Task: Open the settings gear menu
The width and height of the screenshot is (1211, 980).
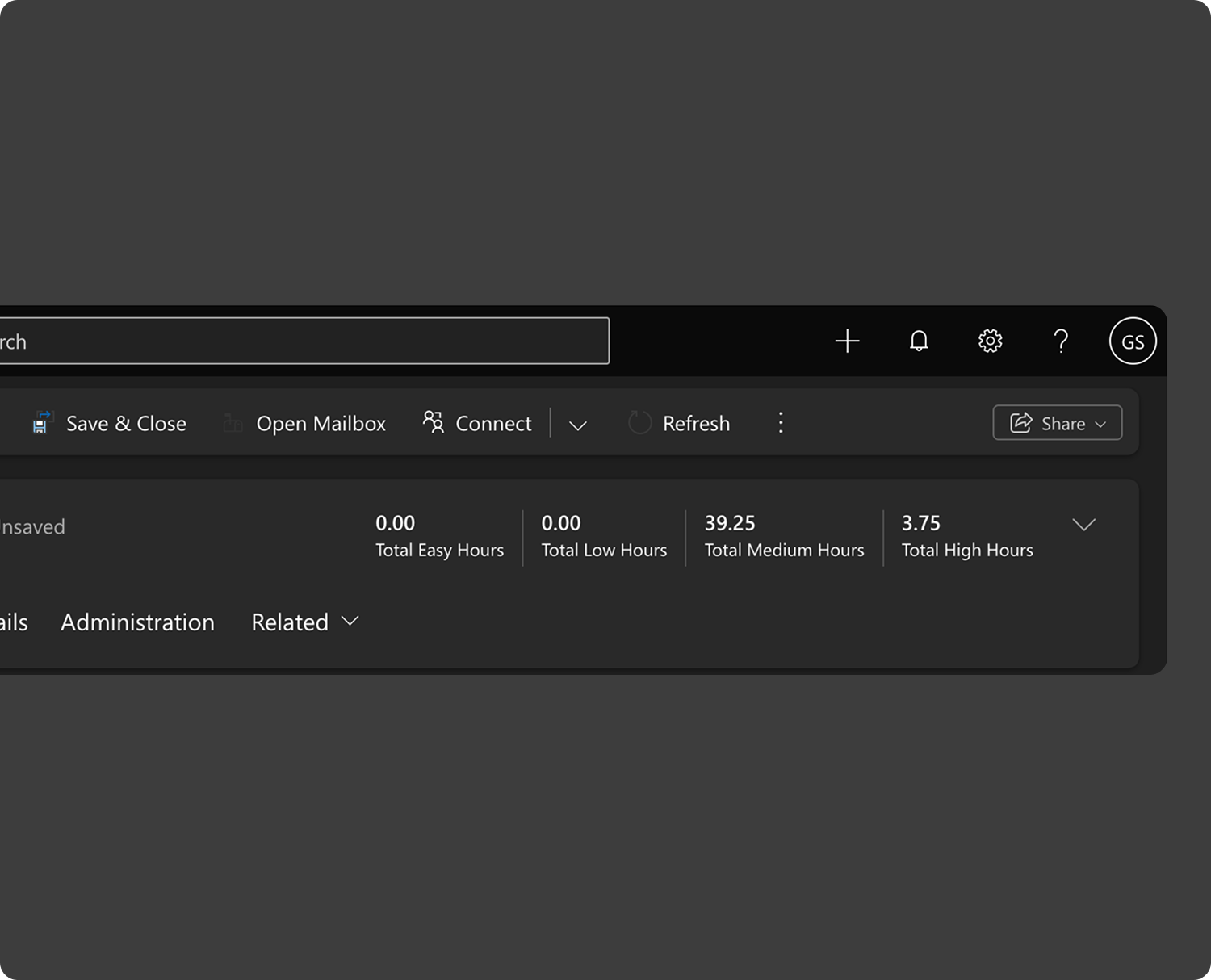Action: pyautogui.click(x=990, y=341)
